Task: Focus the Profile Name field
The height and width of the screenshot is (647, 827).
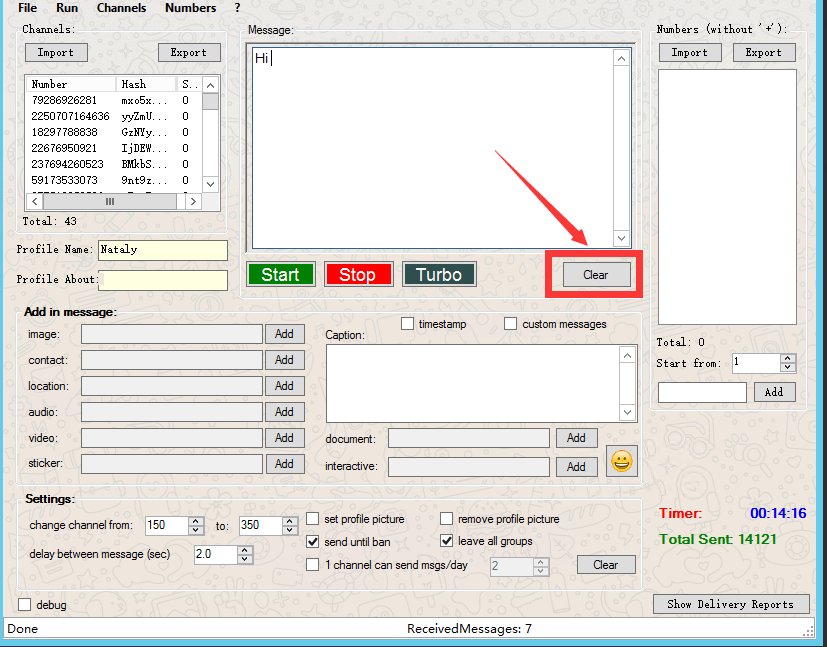Action: click(163, 250)
